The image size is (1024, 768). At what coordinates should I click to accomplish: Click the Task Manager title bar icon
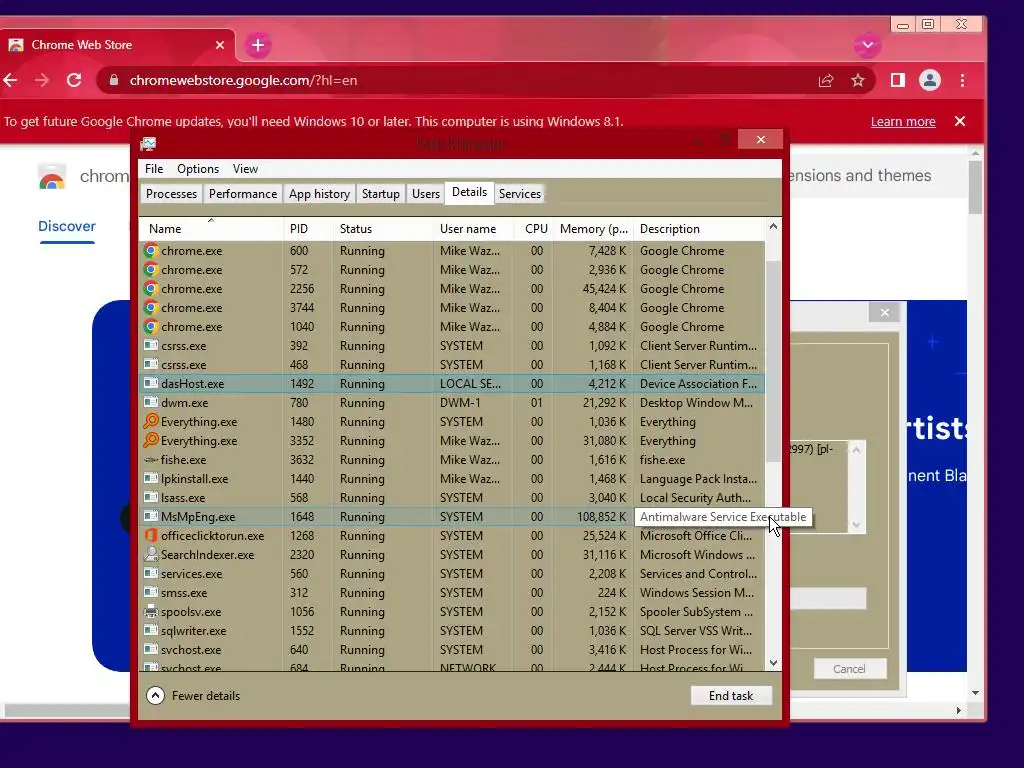point(149,143)
